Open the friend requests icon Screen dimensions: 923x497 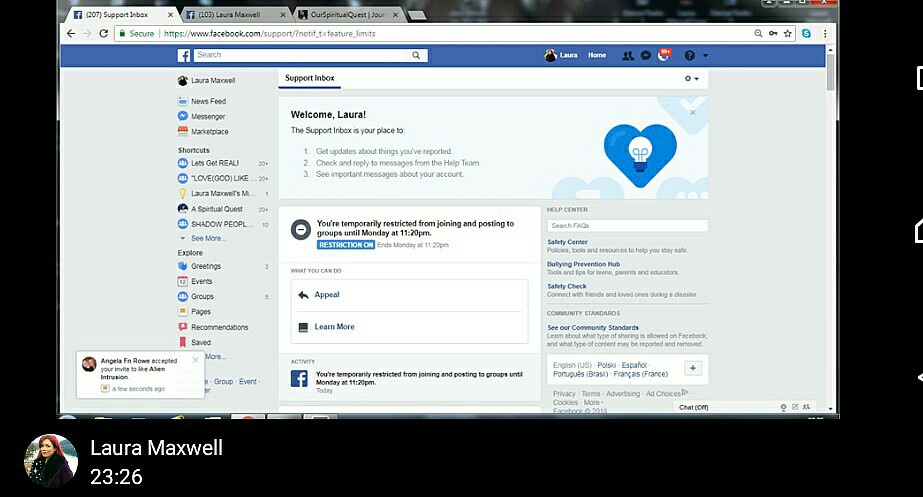point(628,56)
